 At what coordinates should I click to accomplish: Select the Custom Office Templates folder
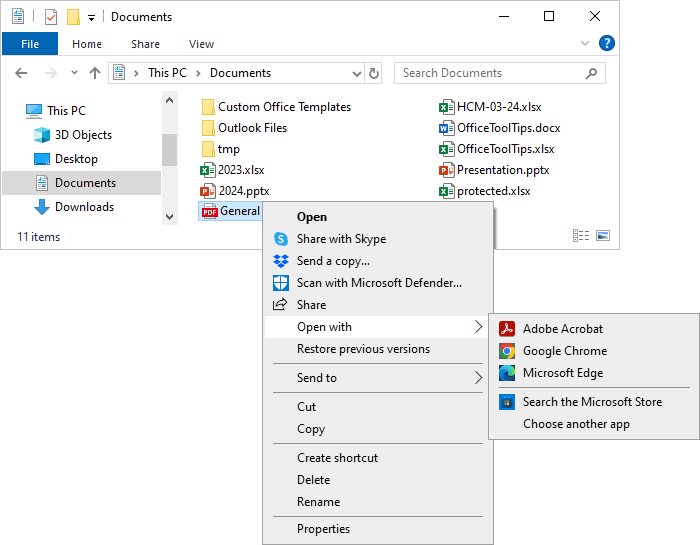276,107
